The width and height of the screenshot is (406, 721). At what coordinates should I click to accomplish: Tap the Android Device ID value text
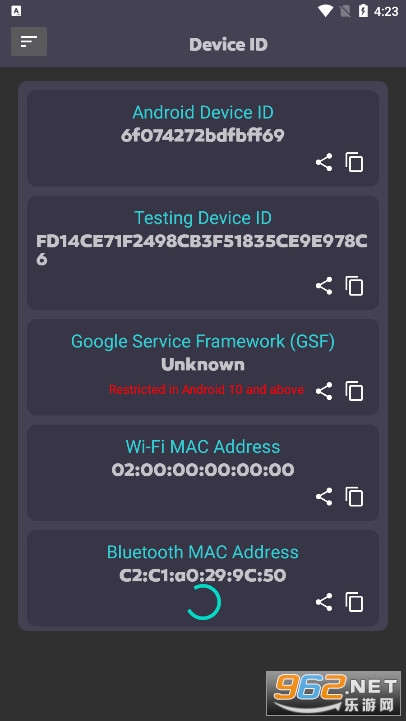click(x=203, y=135)
